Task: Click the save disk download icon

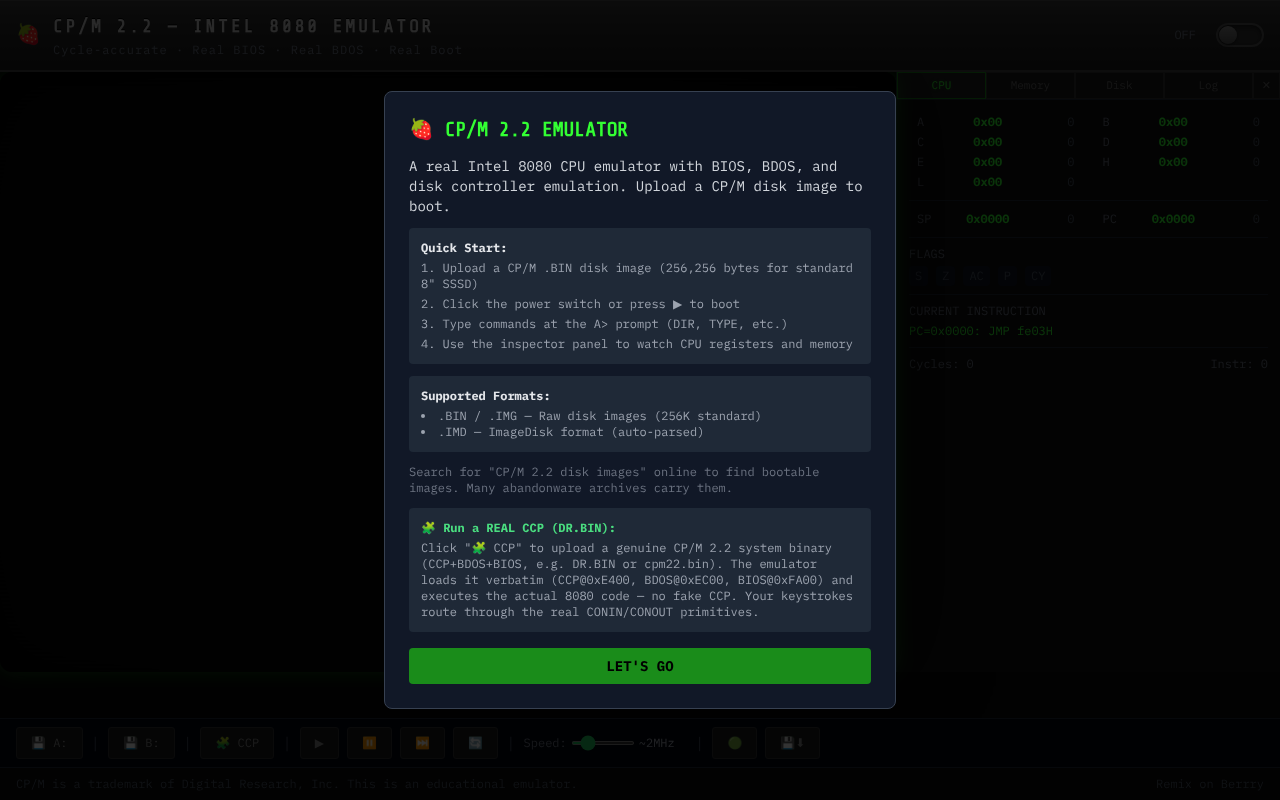Action: pos(792,743)
